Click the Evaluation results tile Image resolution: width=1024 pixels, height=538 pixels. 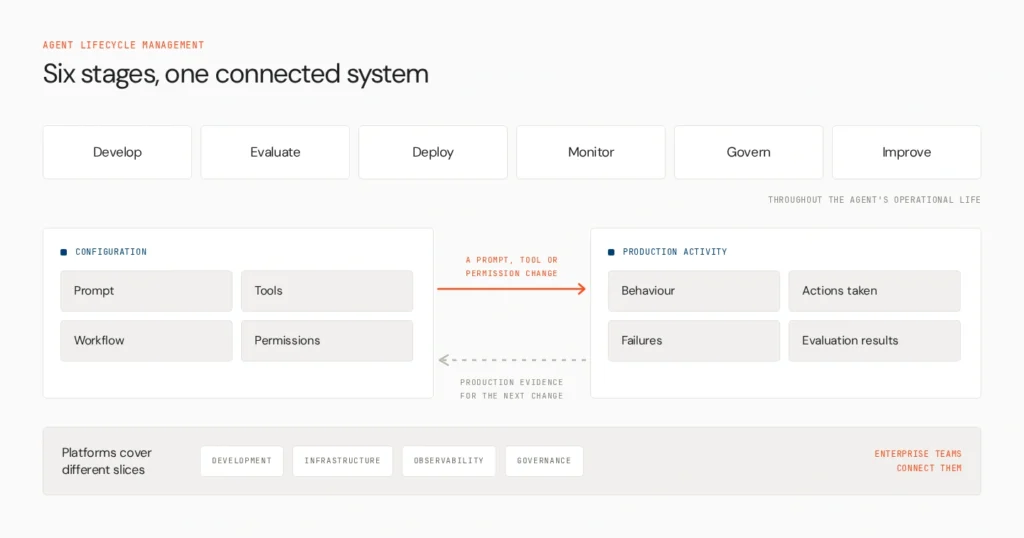click(x=874, y=340)
